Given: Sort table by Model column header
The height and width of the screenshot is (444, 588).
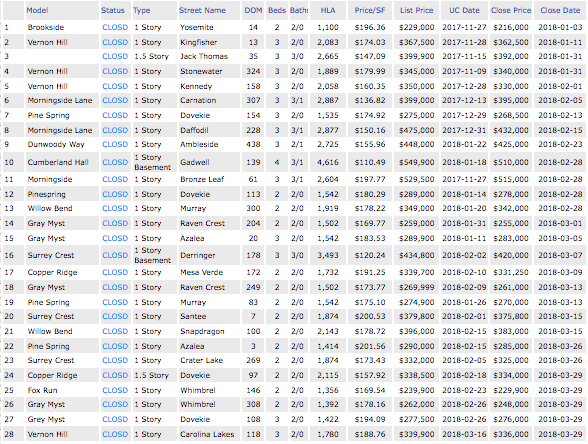Looking at the screenshot, I should (37, 10).
